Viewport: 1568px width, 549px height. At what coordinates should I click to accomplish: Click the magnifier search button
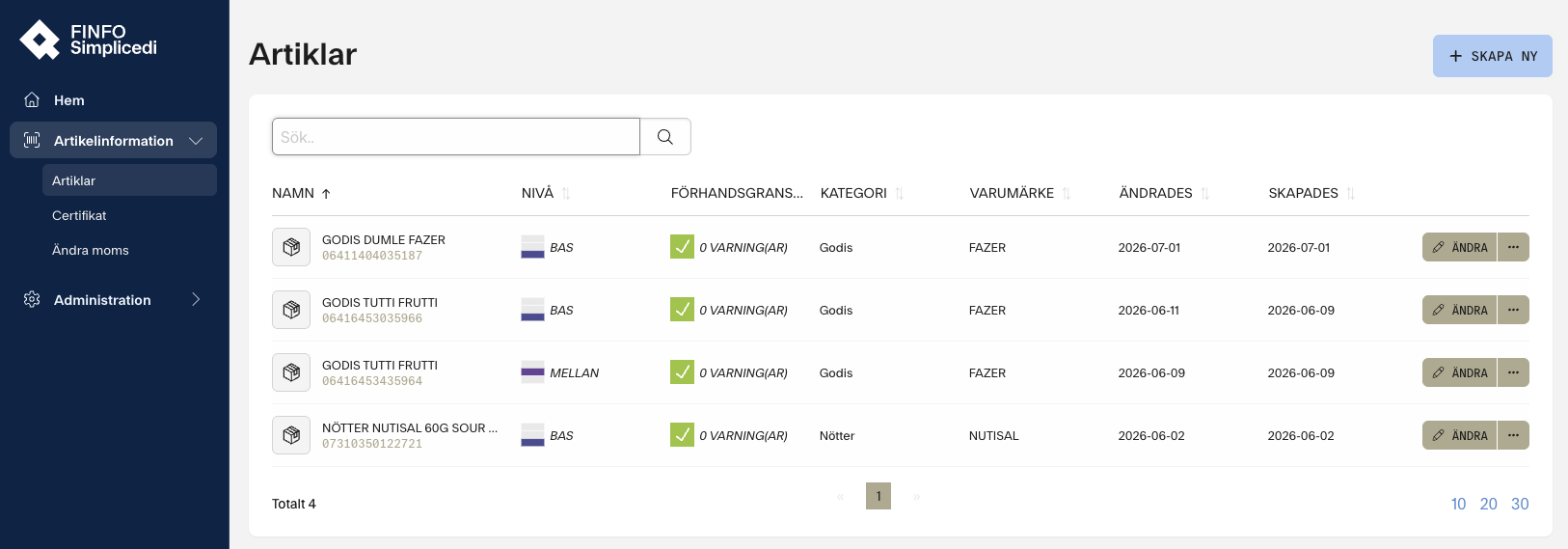[x=665, y=137]
